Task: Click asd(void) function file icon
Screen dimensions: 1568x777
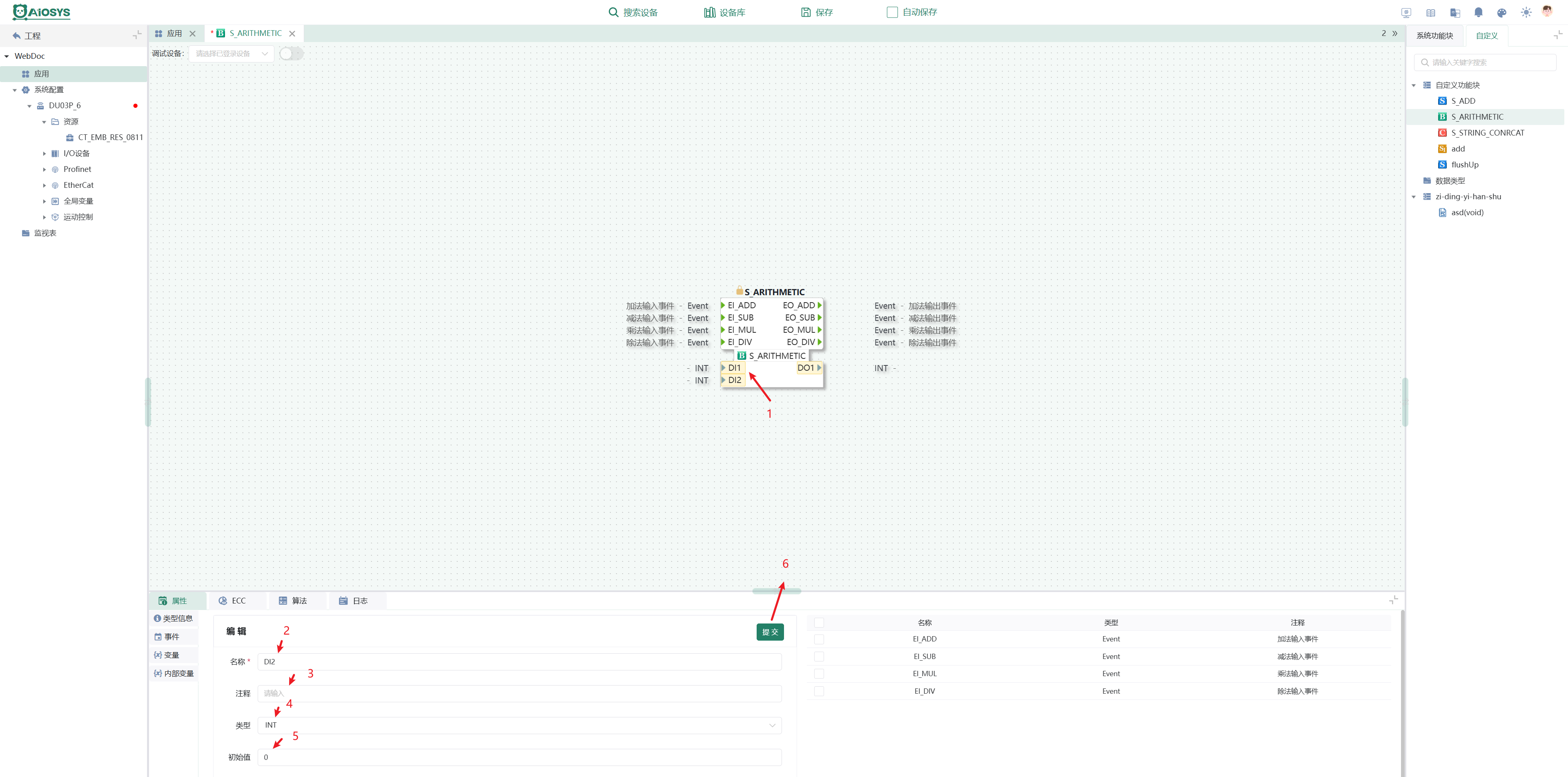Action: coord(1442,212)
